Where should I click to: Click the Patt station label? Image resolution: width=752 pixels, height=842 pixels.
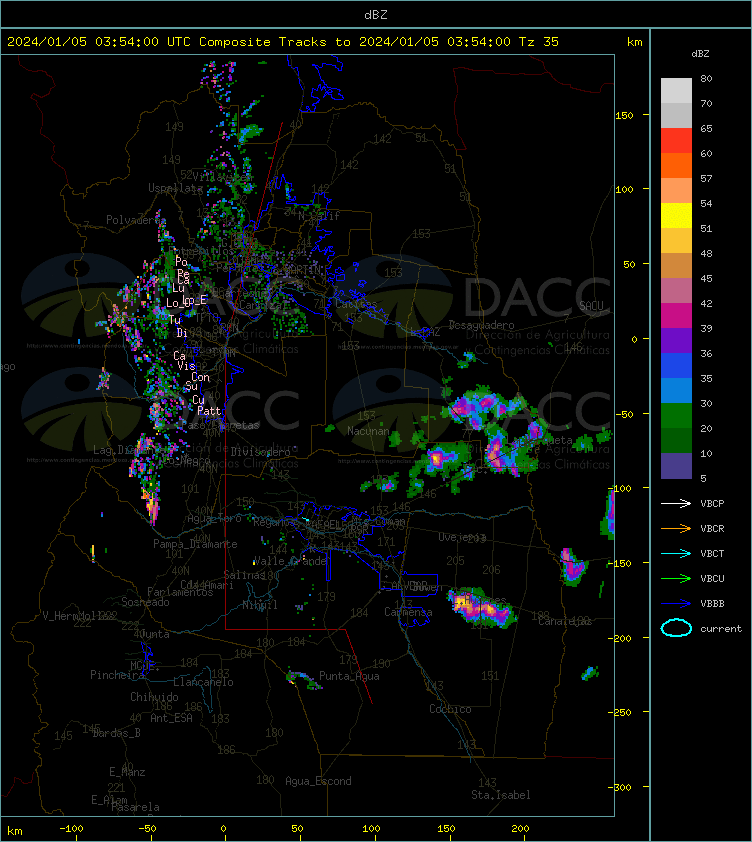(x=209, y=411)
